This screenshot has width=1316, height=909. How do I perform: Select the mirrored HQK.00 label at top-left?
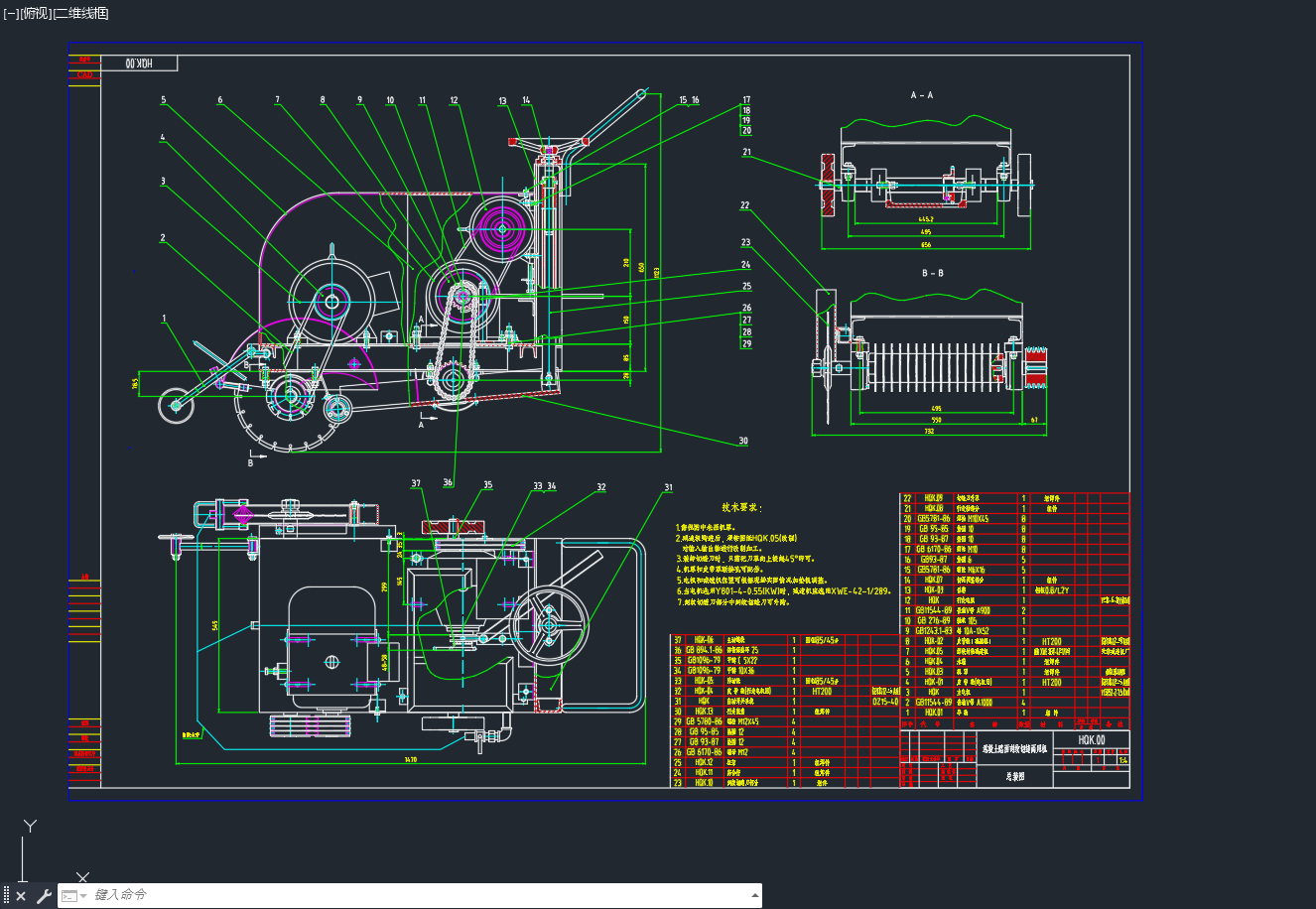[x=139, y=64]
